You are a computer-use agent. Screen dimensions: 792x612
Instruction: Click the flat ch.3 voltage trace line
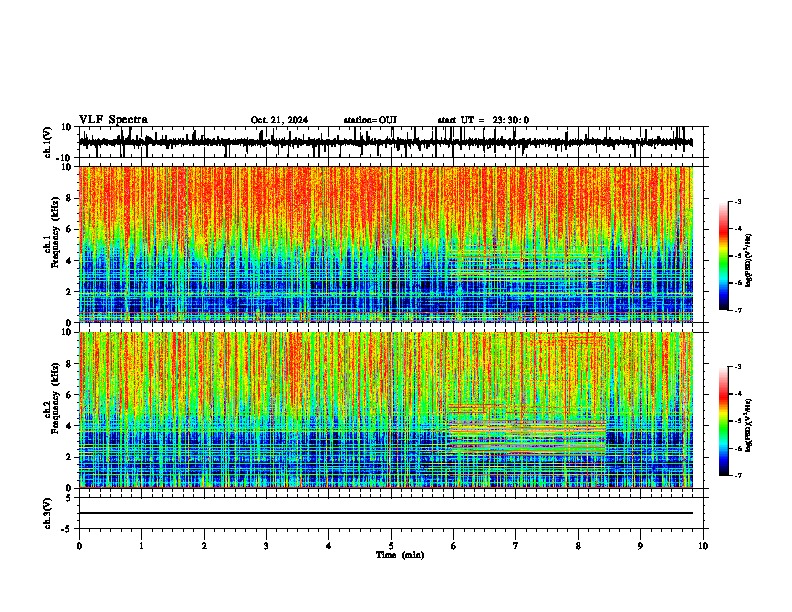tap(386, 513)
